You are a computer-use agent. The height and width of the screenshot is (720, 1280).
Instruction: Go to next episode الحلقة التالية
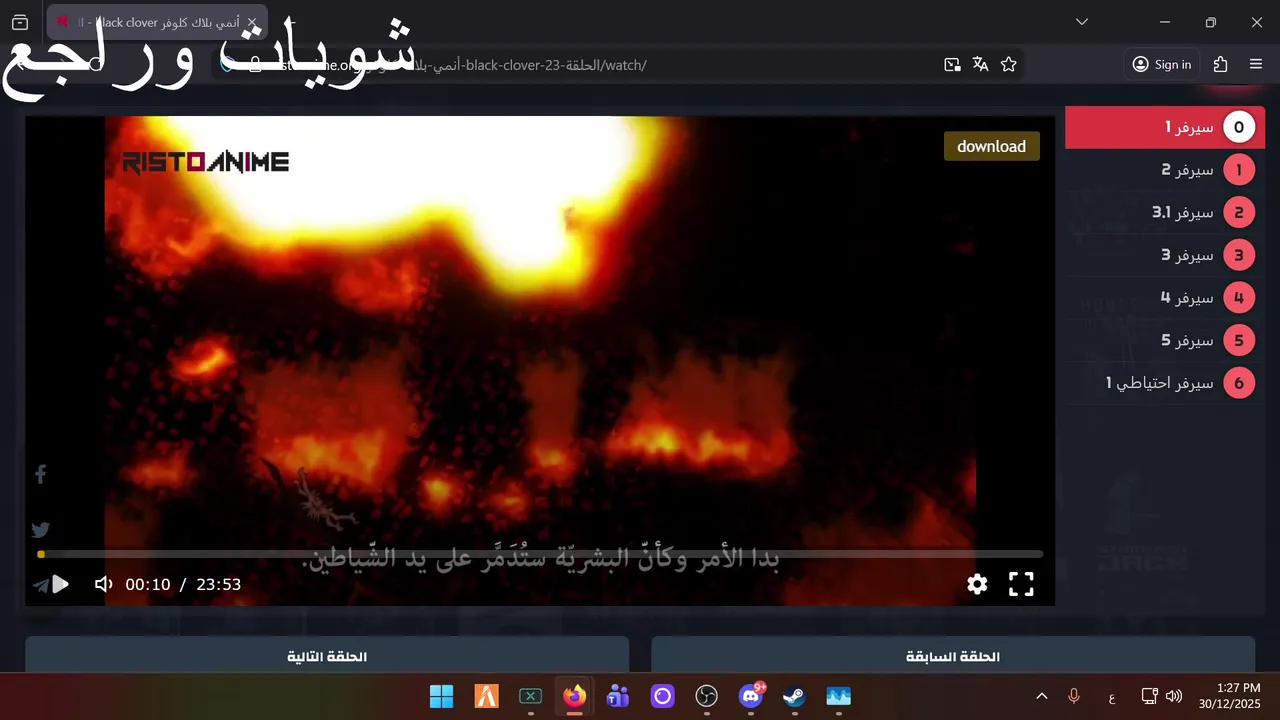(327, 656)
